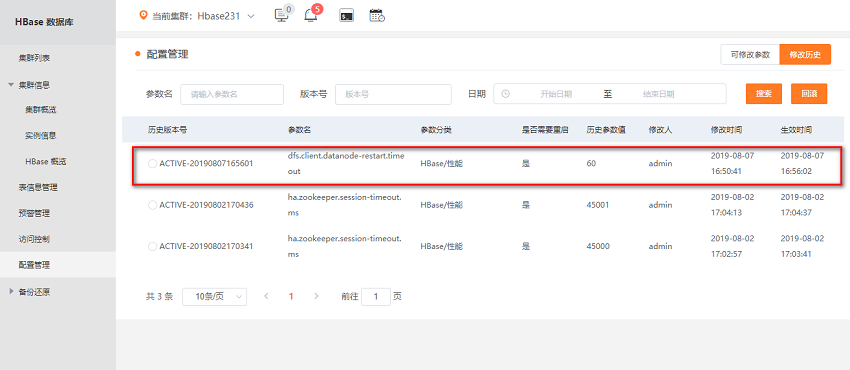Click the 历史版本号 column header

pos(168,130)
